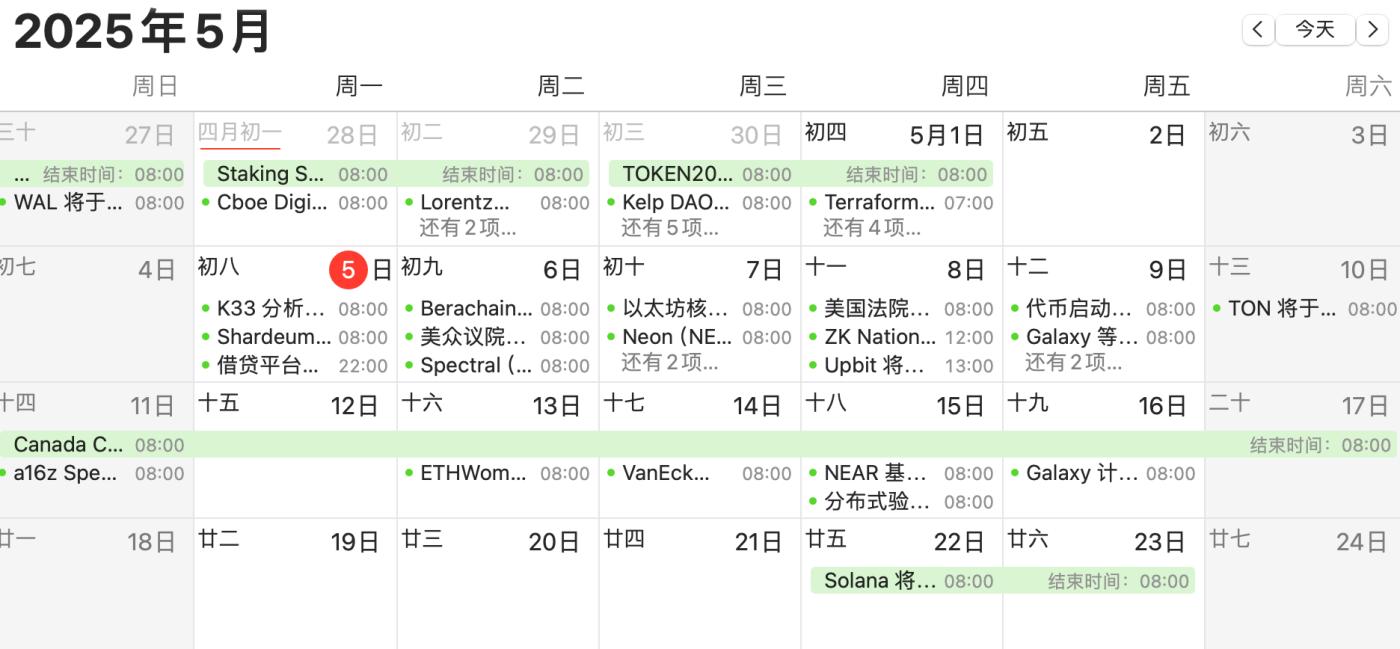Go to the previous month arrow
Image resolution: width=1400 pixels, height=649 pixels.
(1258, 30)
